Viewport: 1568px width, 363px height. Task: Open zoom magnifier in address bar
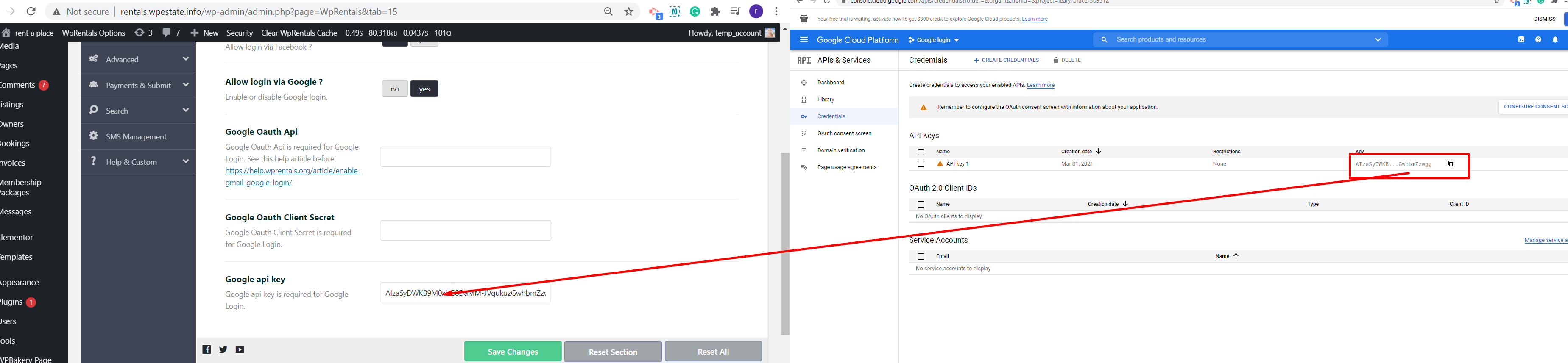[x=608, y=11]
